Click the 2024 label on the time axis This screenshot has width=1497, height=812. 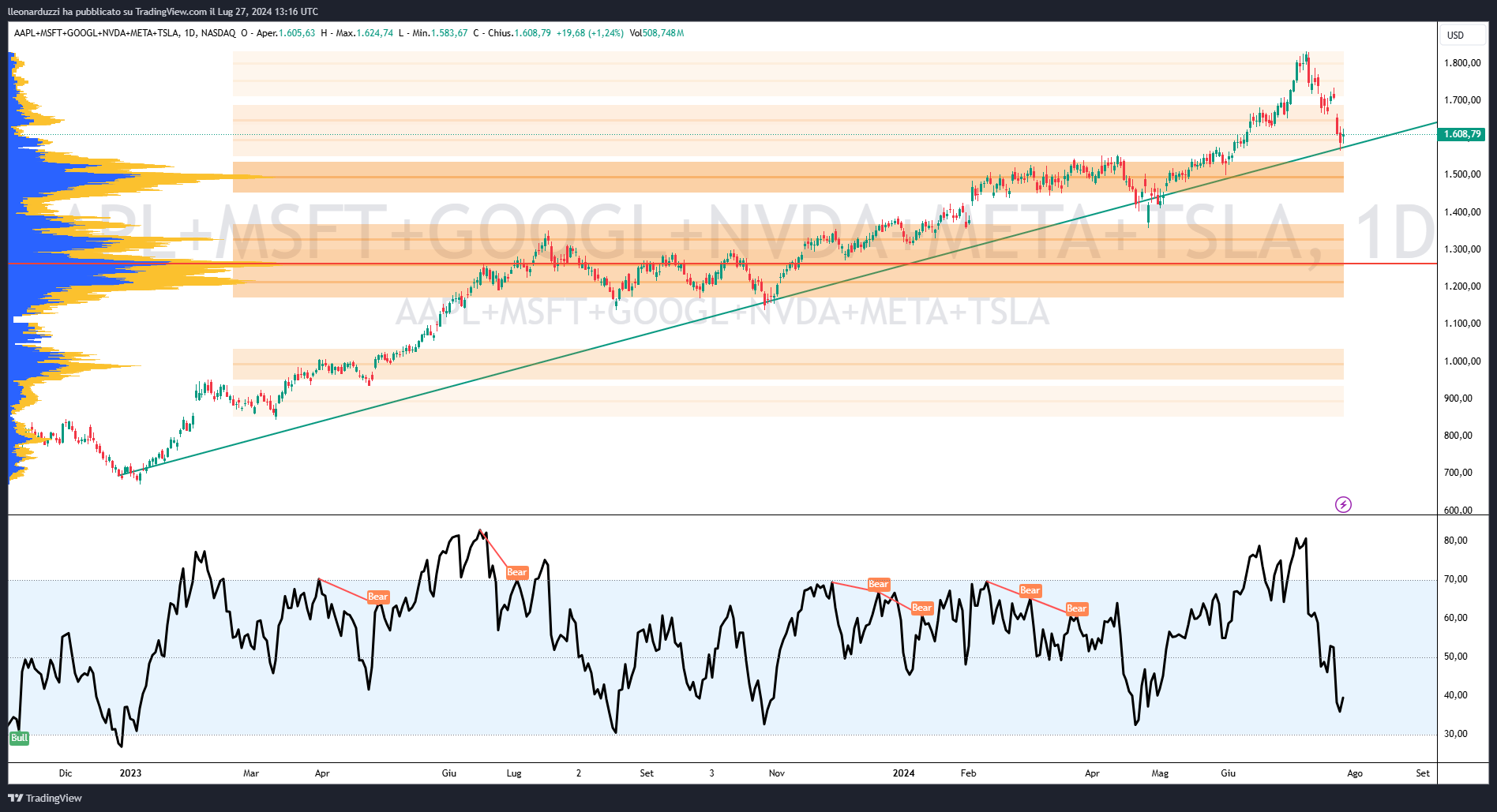point(903,773)
